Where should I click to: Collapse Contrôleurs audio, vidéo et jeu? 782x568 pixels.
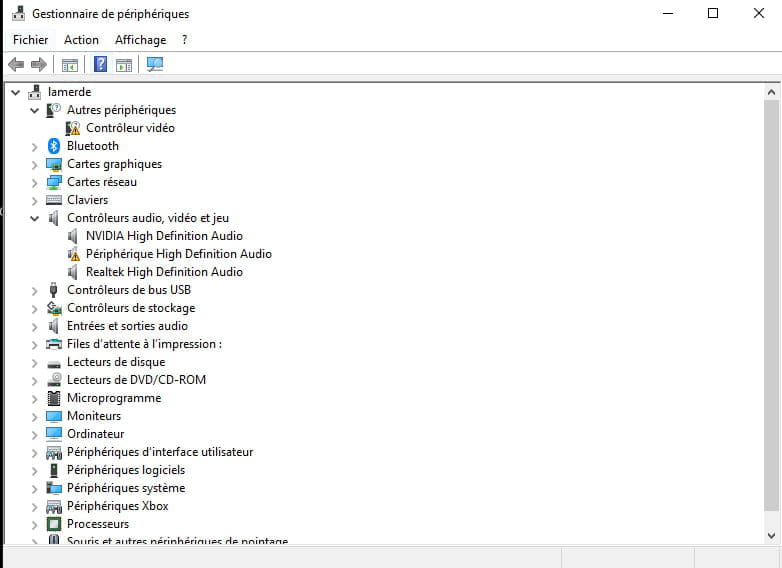pos(34,218)
